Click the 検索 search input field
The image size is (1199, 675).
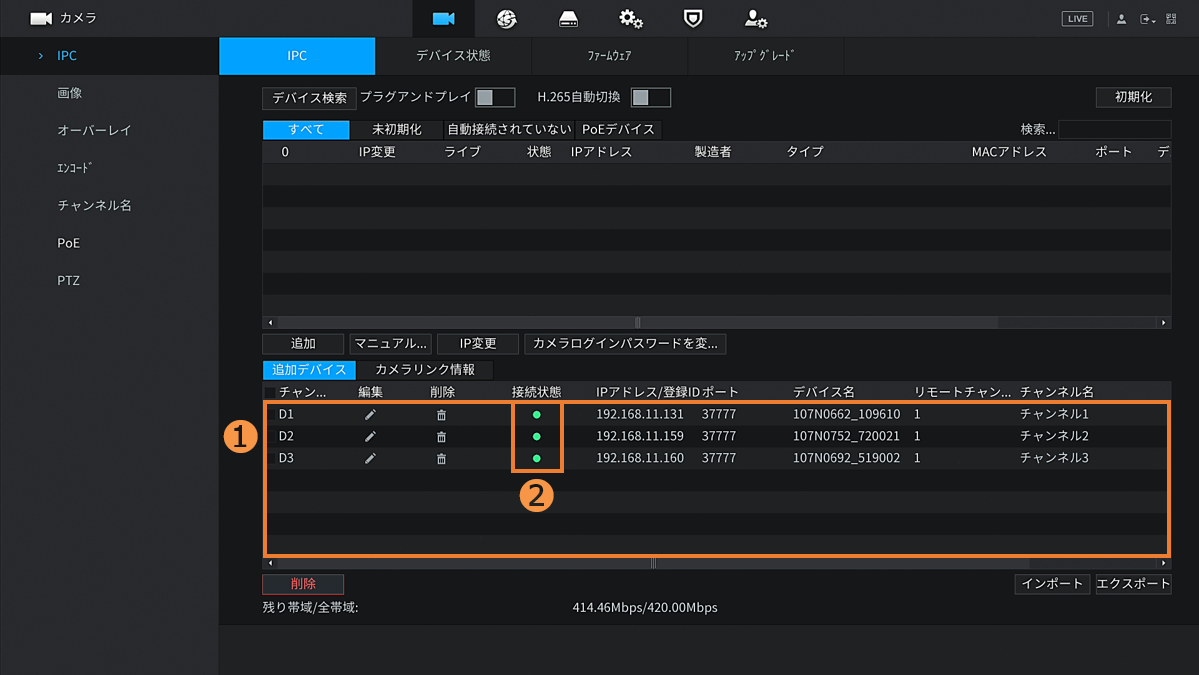click(x=1114, y=129)
